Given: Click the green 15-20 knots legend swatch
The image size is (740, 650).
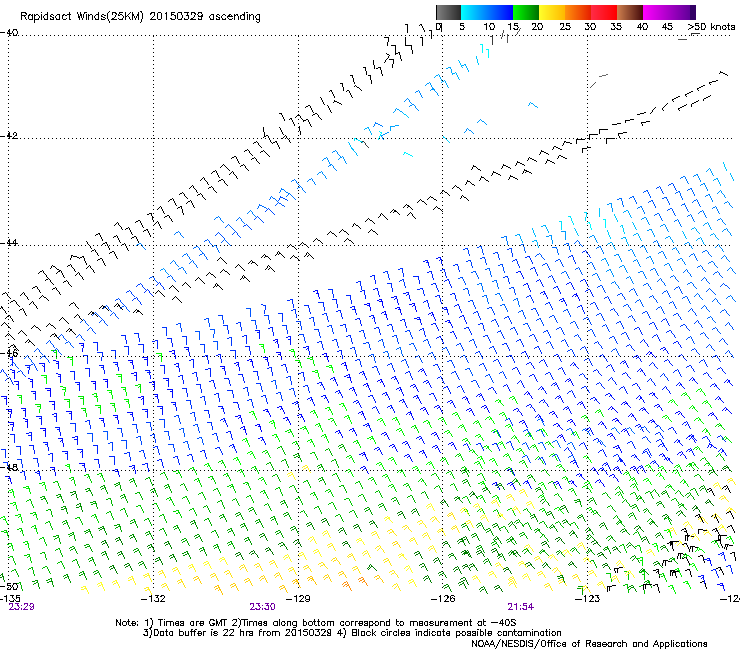Looking at the screenshot, I should [x=526, y=12].
